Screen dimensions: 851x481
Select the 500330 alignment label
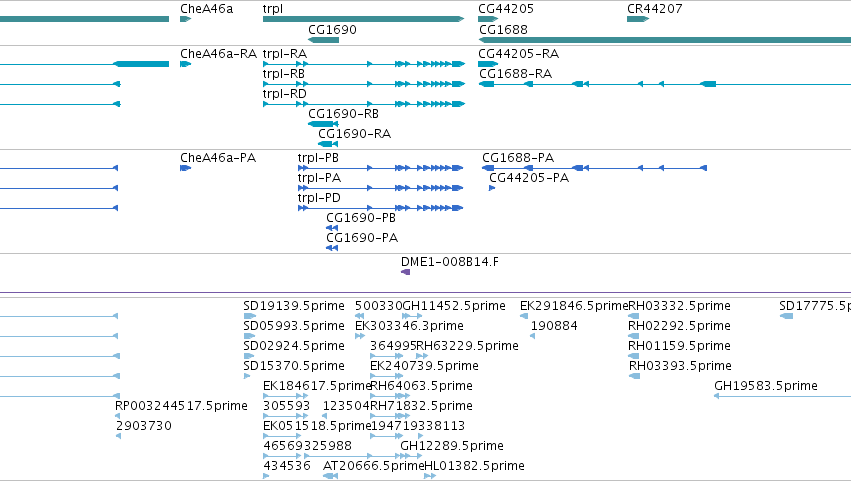coord(378,306)
